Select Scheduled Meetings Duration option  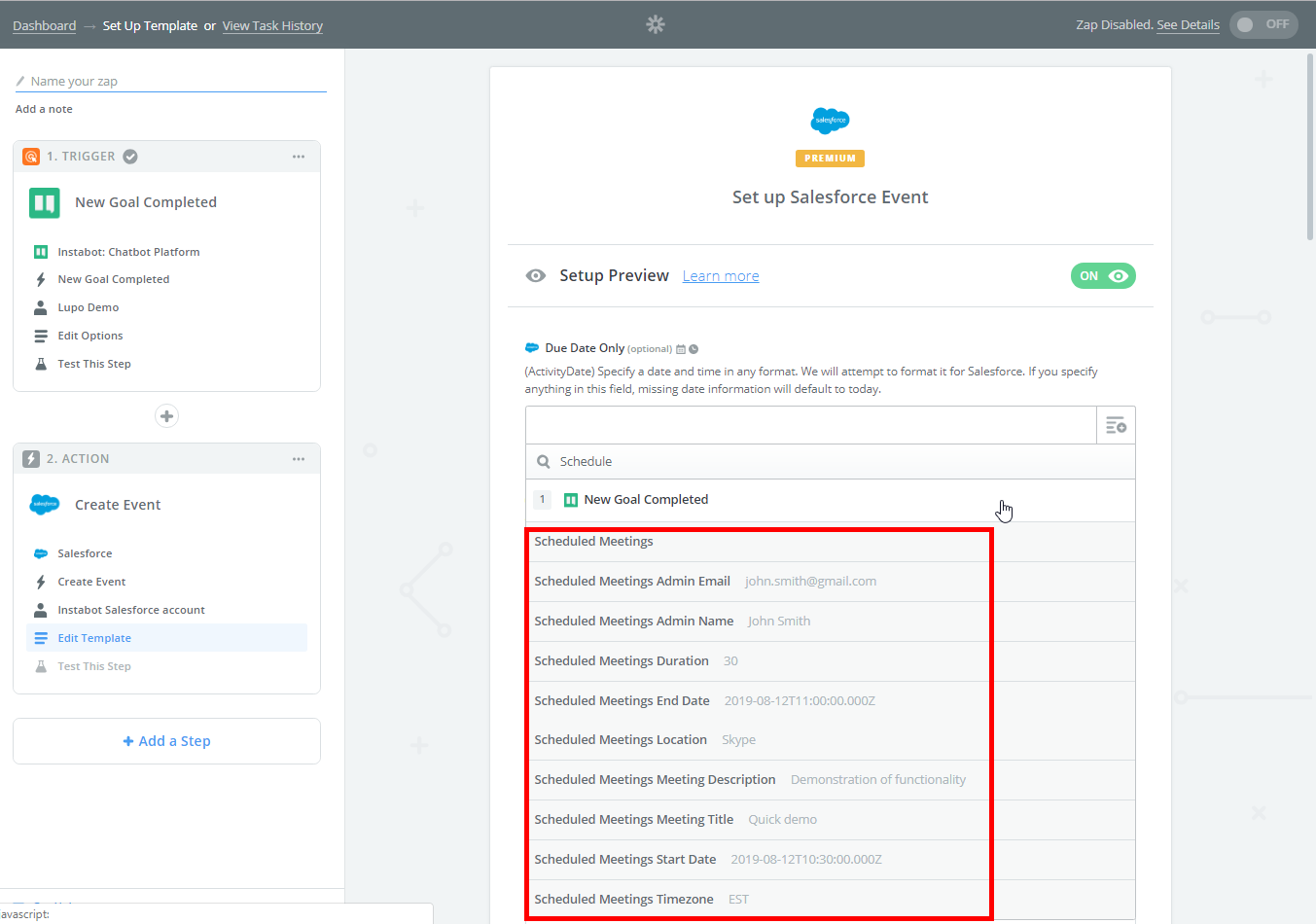pos(831,661)
